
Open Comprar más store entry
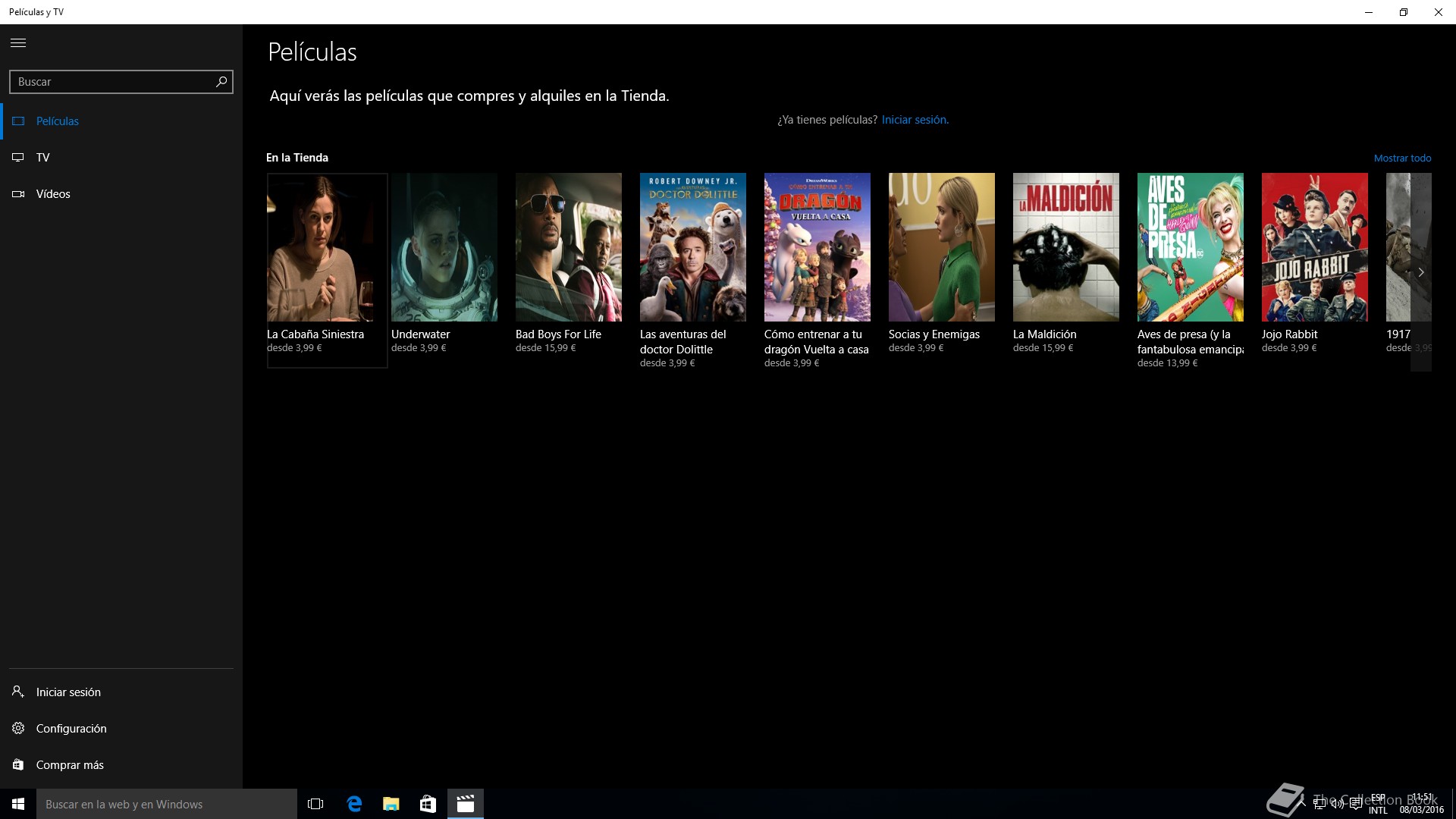tap(121, 765)
